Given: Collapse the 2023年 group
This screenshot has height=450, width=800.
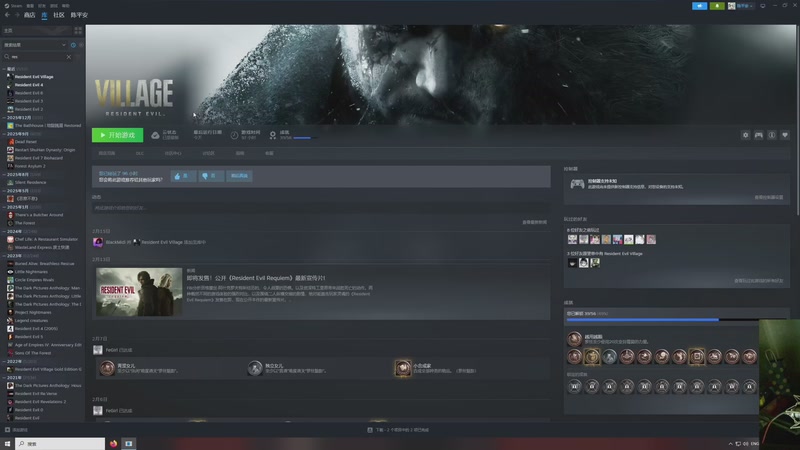Looking at the screenshot, I should pos(4,256).
